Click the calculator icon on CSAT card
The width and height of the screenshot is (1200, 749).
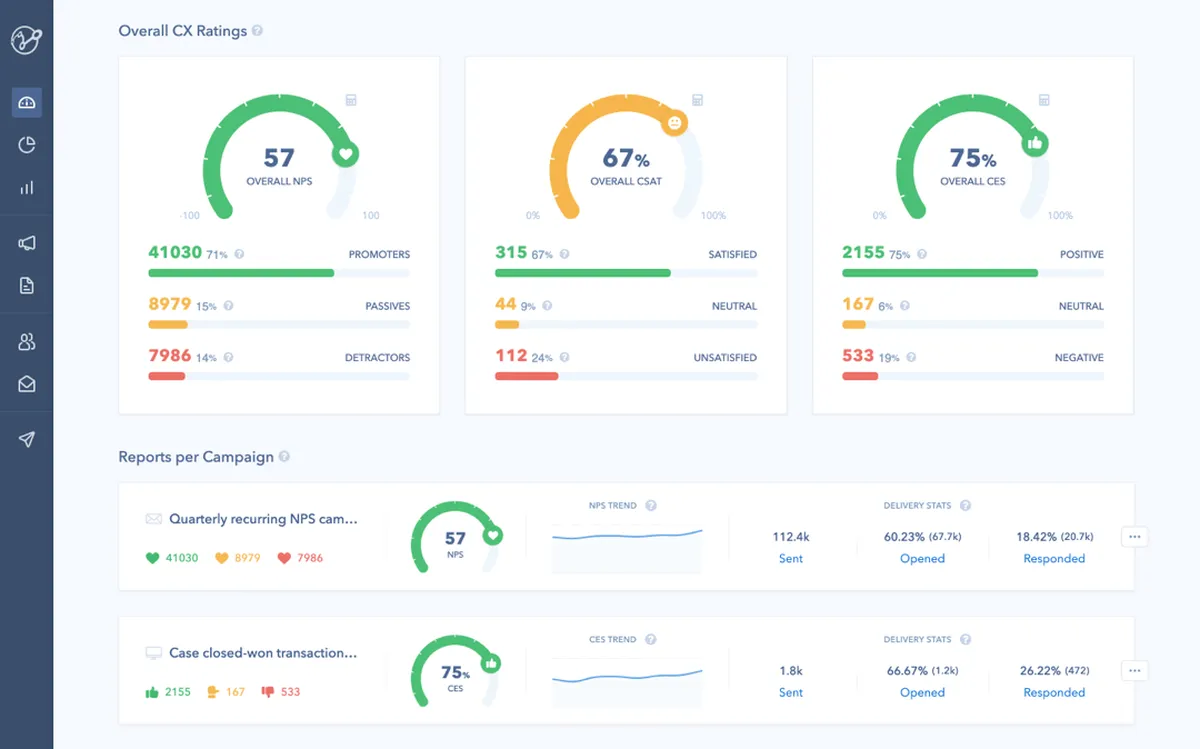tap(697, 100)
